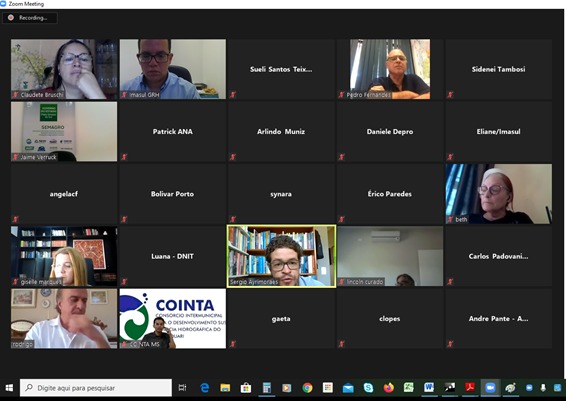Viewport: 566px width, 401px height.
Task: Open the Mail app in taskbar
Action: [348, 388]
